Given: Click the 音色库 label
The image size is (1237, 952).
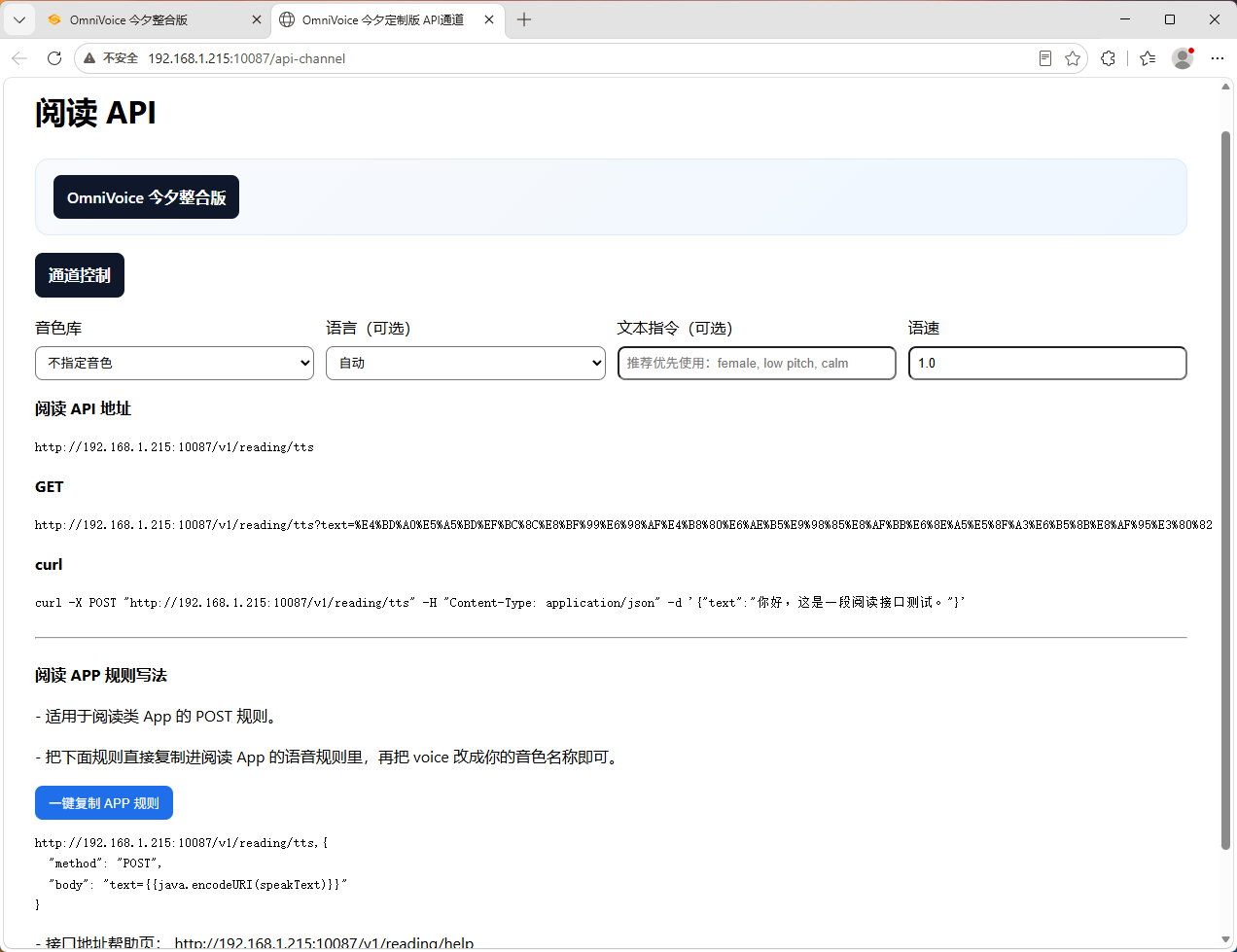Looking at the screenshot, I should [58, 329].
